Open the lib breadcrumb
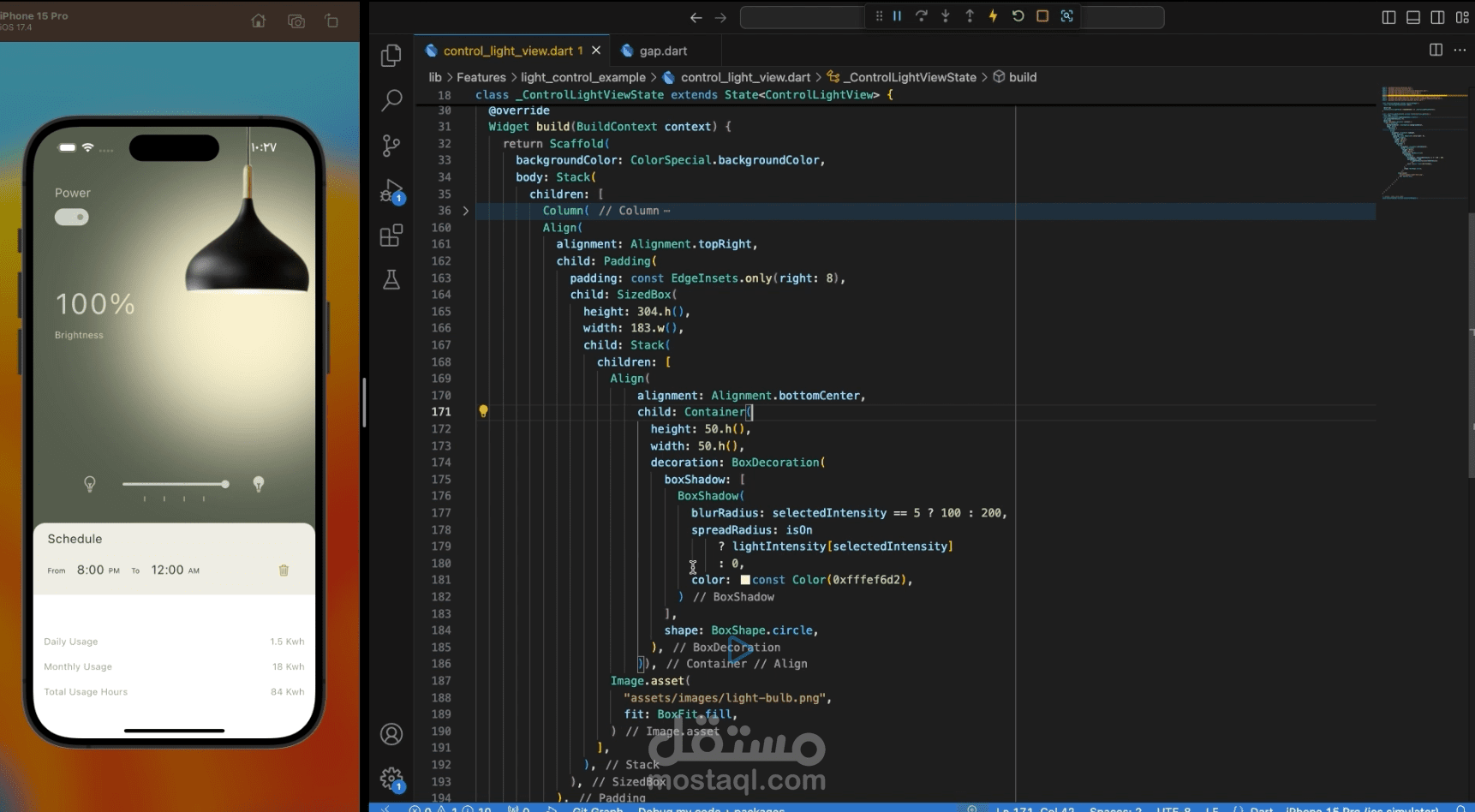The image size is (1475, 812). (435, 77)
